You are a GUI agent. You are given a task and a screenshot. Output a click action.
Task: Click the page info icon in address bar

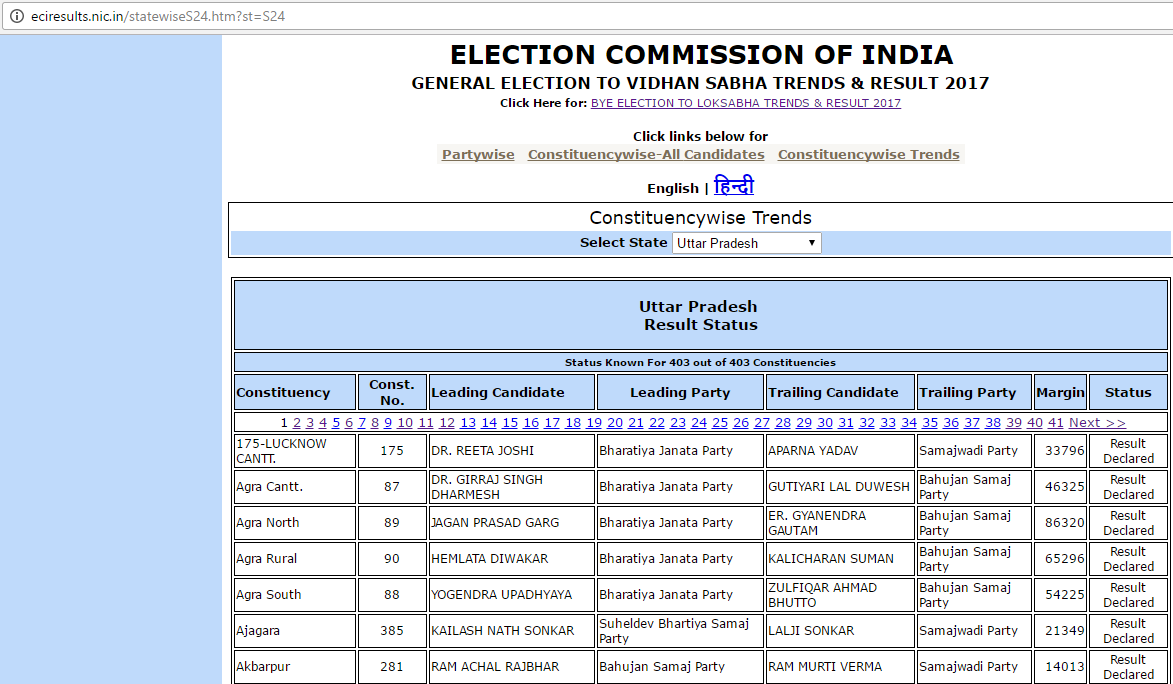point(15,17)
